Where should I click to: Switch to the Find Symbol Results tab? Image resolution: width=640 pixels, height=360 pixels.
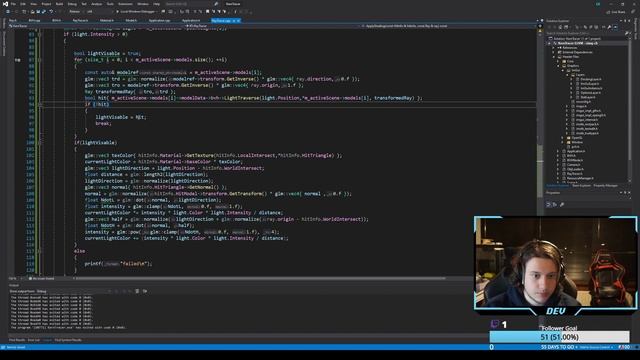tap(68, 340)
